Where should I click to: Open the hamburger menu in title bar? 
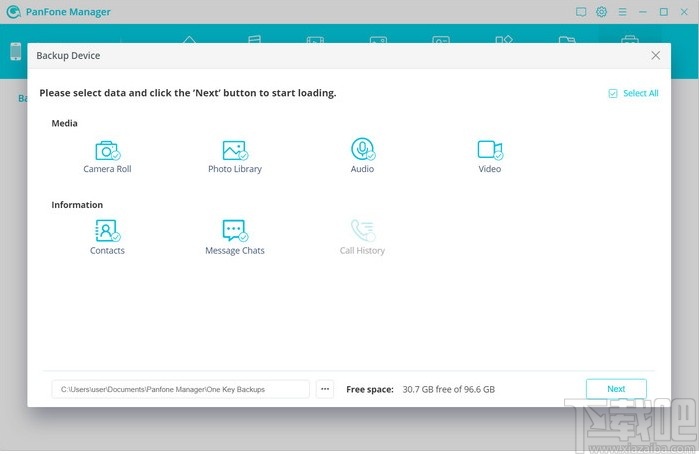coord(622,12)
